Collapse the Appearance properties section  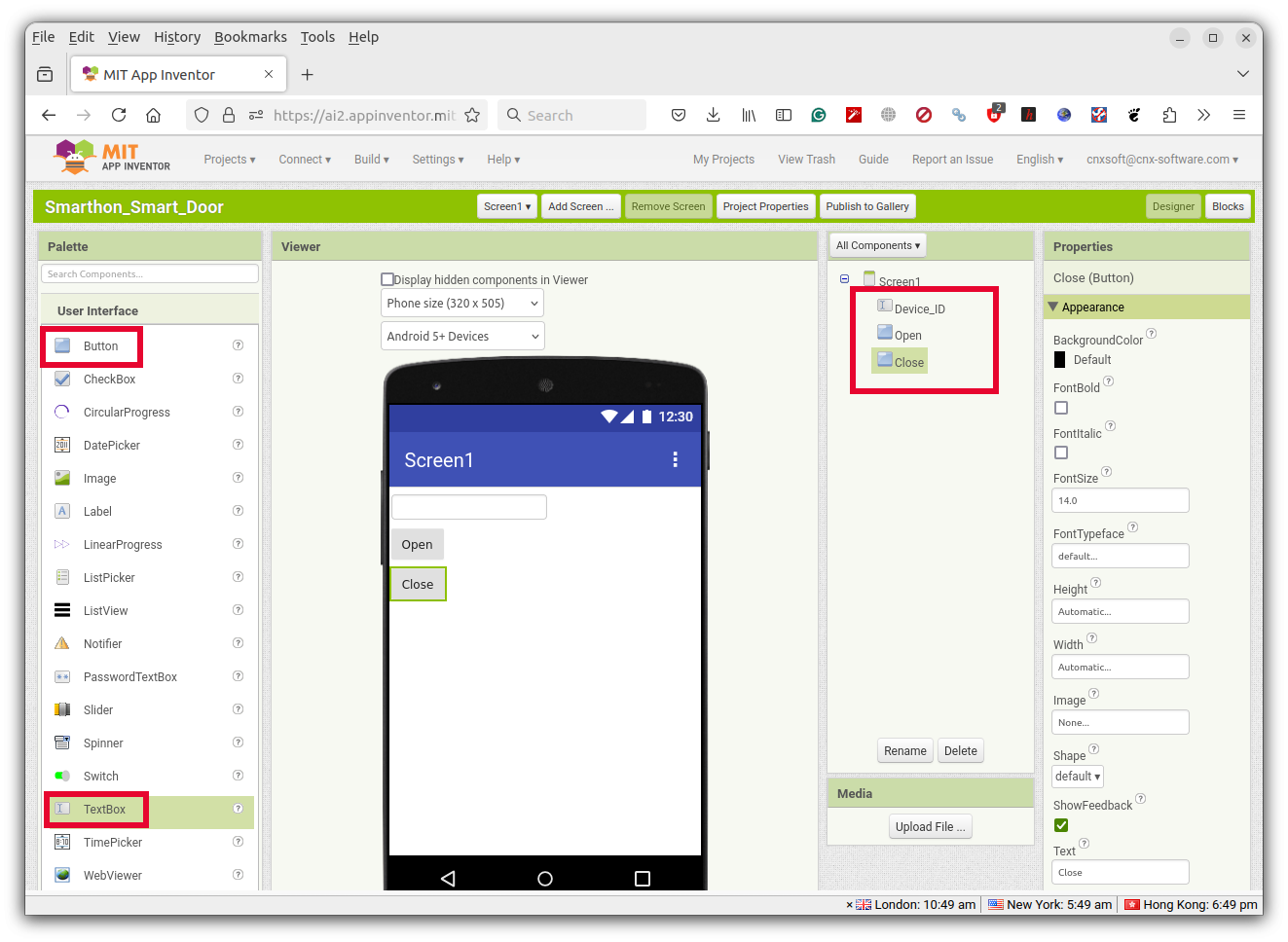1052,307
